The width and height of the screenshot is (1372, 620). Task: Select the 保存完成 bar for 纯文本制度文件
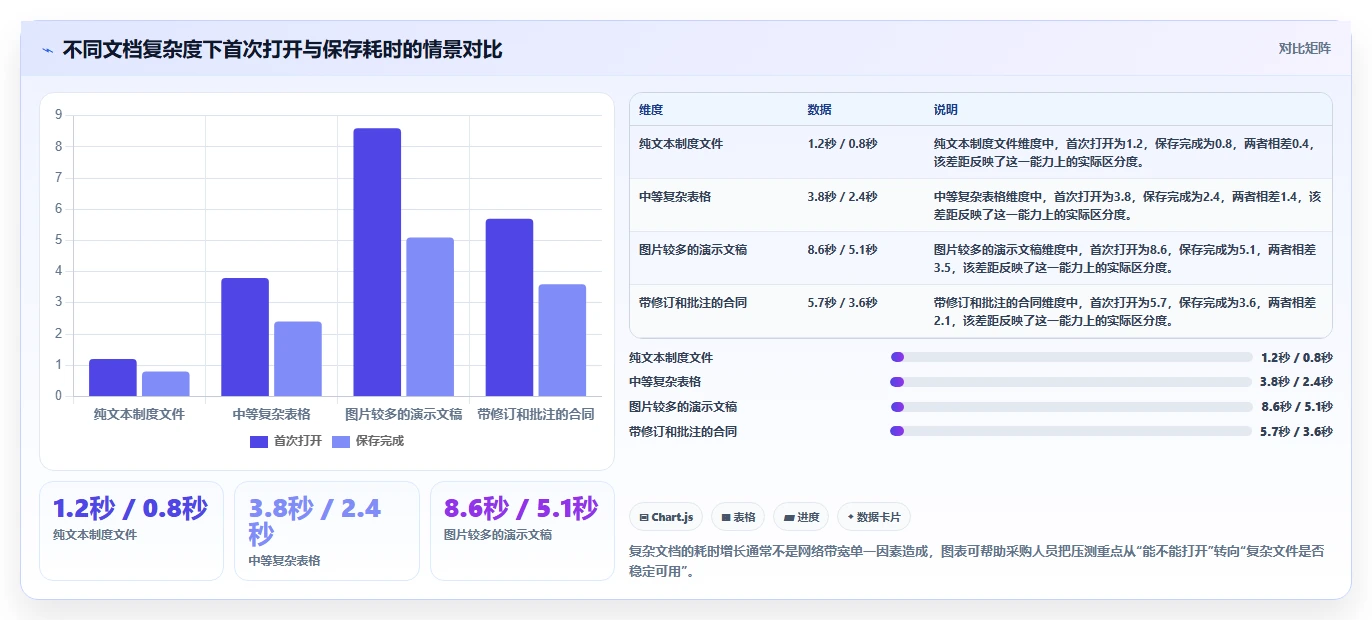(166, 384)
